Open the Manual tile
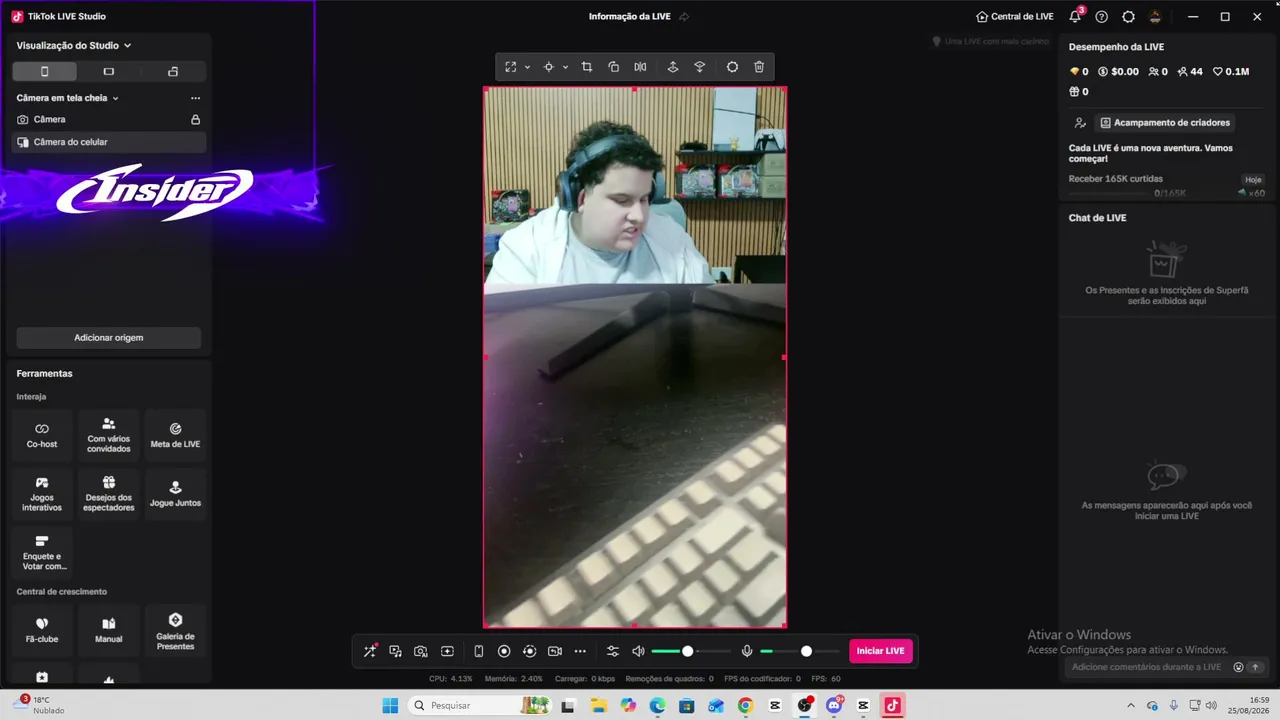1280x720 pixels. [x=109, y=630]
